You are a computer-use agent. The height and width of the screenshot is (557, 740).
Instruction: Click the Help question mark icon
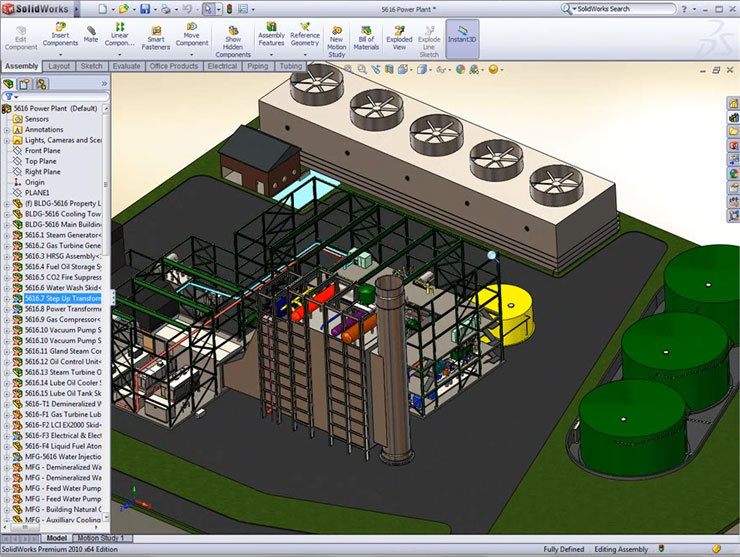(684, 9)
